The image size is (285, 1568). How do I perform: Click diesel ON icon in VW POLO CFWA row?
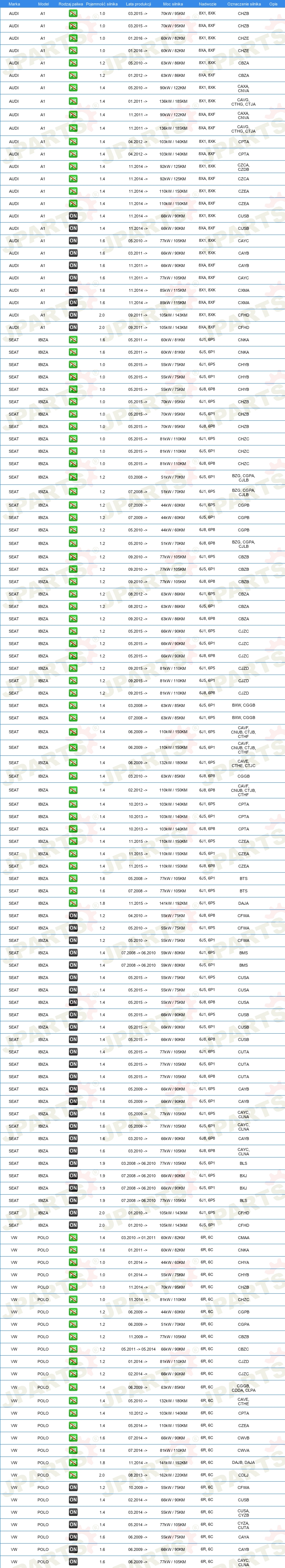coord(73,1488)
